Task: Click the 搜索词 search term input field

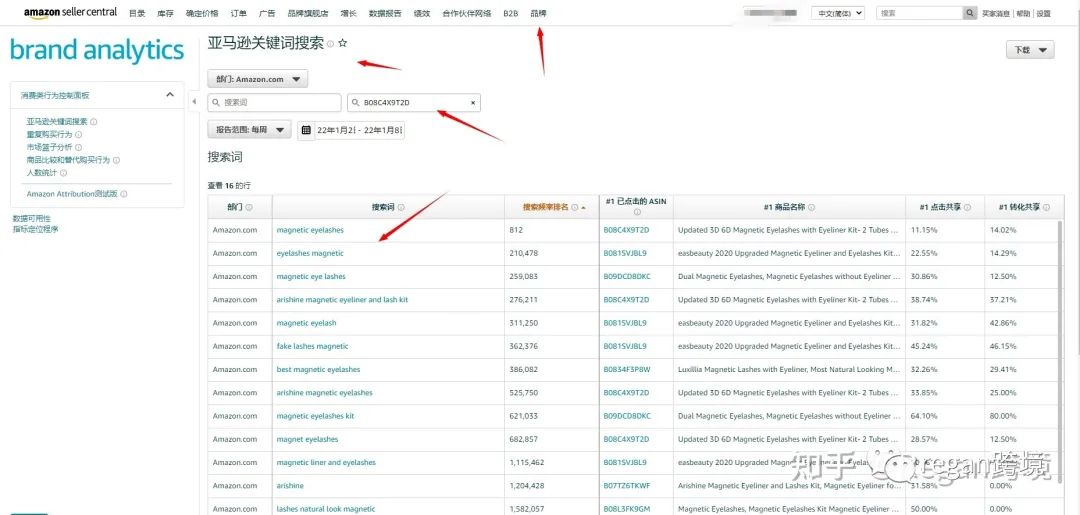Action: click(x=275, y=103)
